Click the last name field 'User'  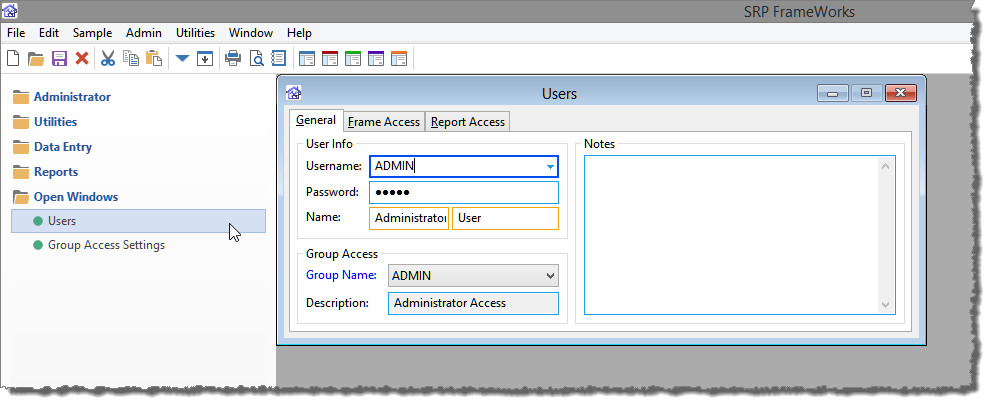pos(505,218)
